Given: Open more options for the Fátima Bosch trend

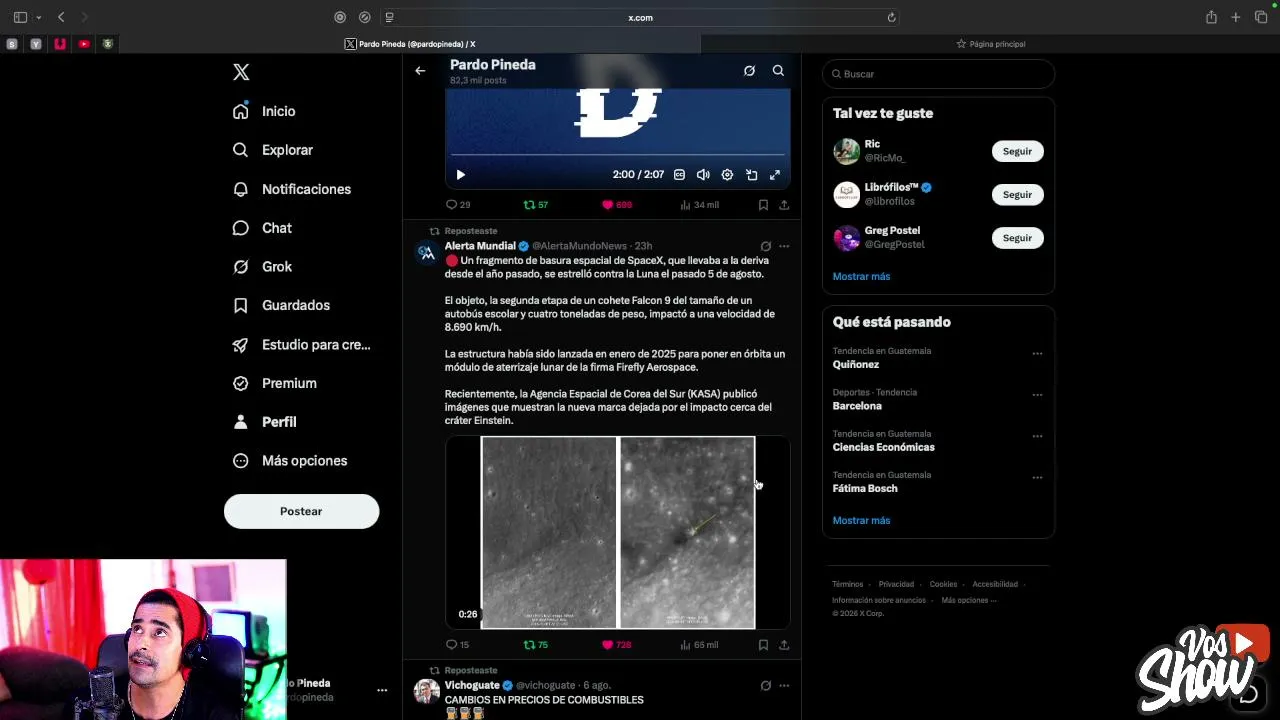Looking at the screenshot, I should coord(1037,477).
